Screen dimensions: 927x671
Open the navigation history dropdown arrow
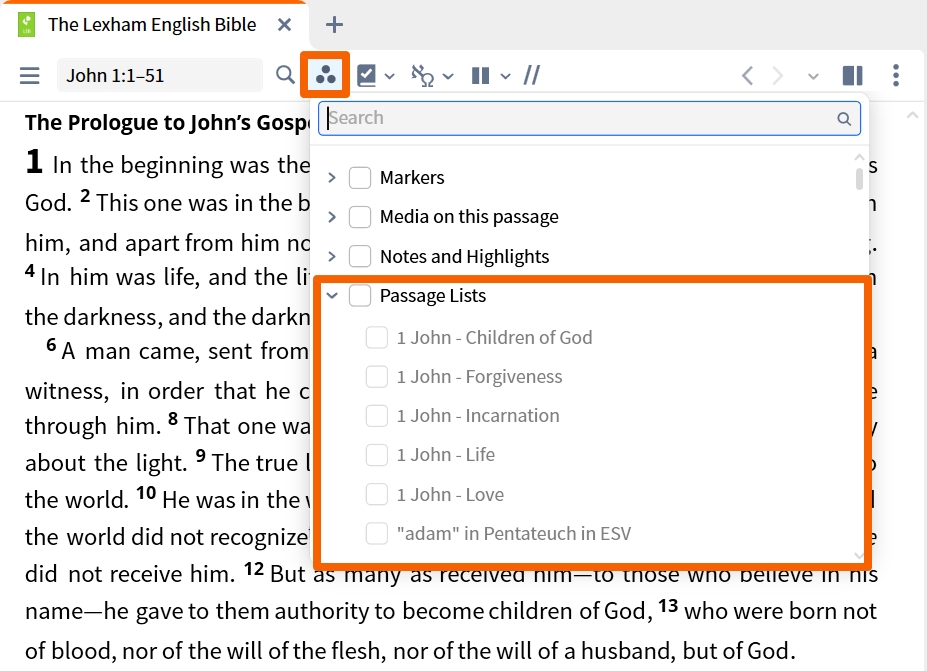(x=813, y=76)
